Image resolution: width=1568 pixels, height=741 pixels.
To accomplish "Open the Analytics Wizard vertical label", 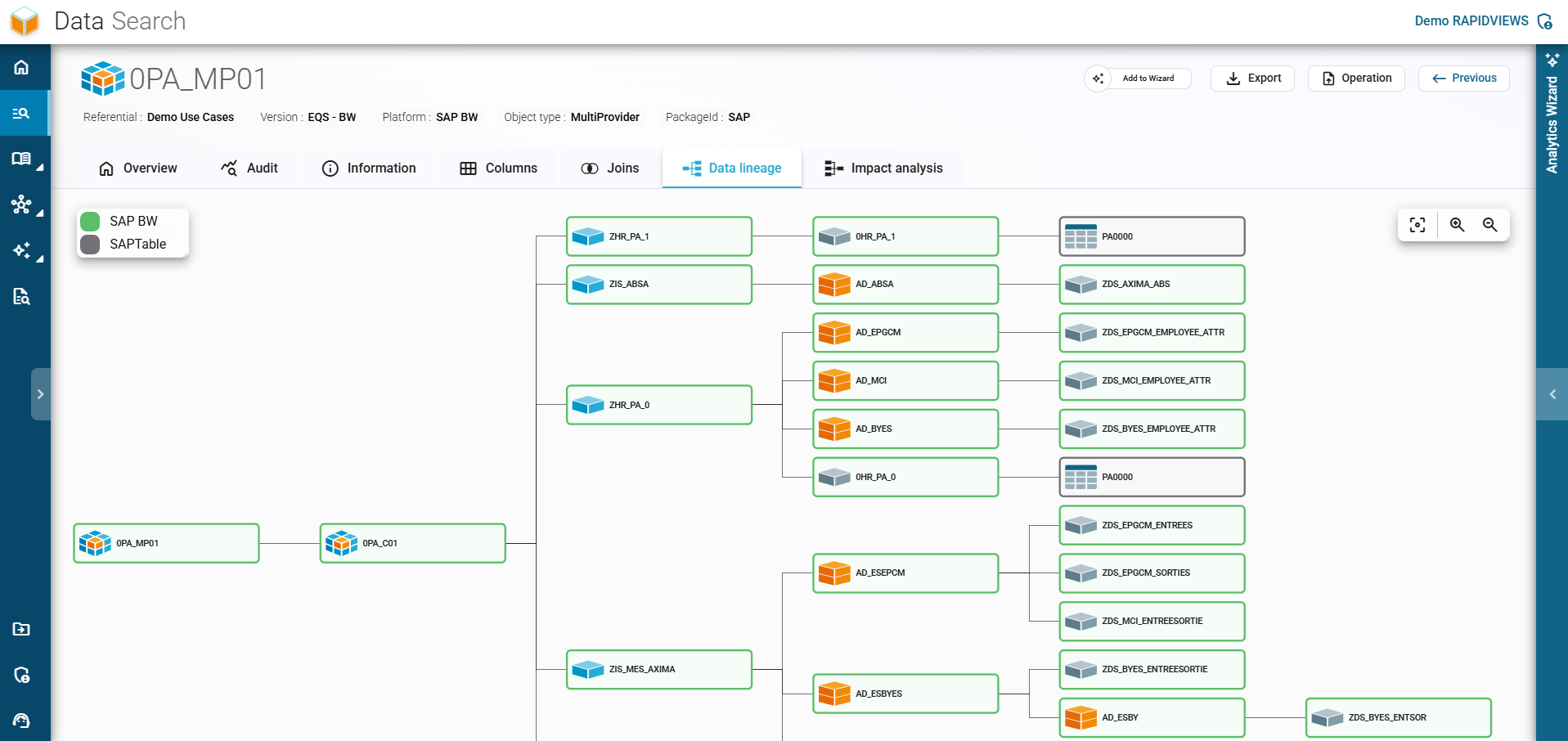I will click(x=1552, y=124).
